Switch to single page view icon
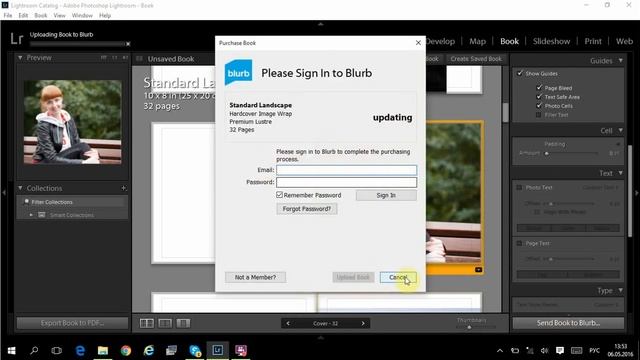The height and width of the screenshot is (360, 640). (x=183, y=323)
